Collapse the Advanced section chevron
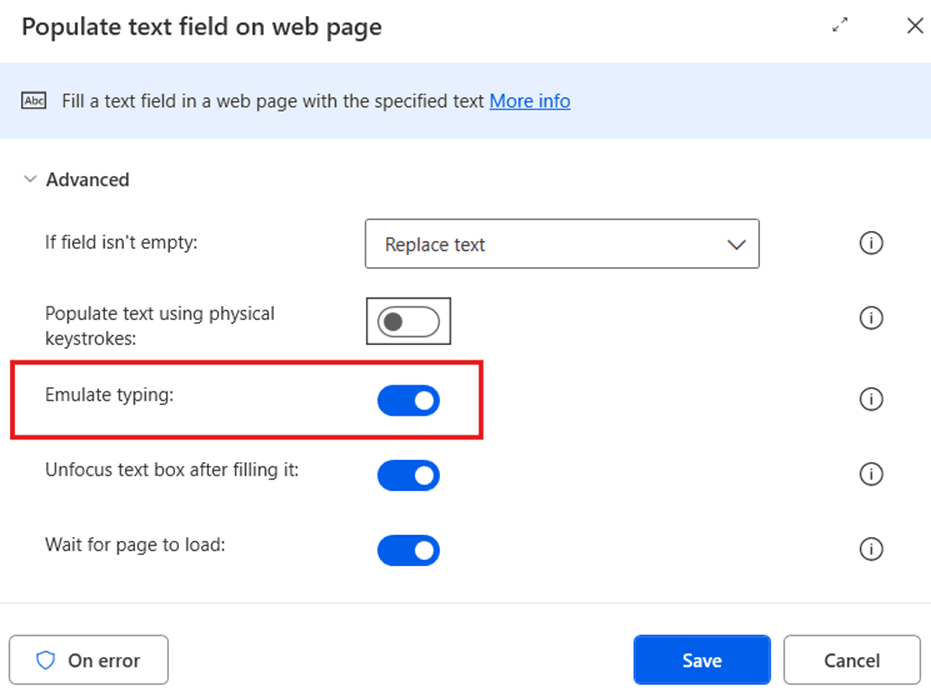The width and height of the screenshot is (931, 696). pyautogui.click(x=30, y=180)
